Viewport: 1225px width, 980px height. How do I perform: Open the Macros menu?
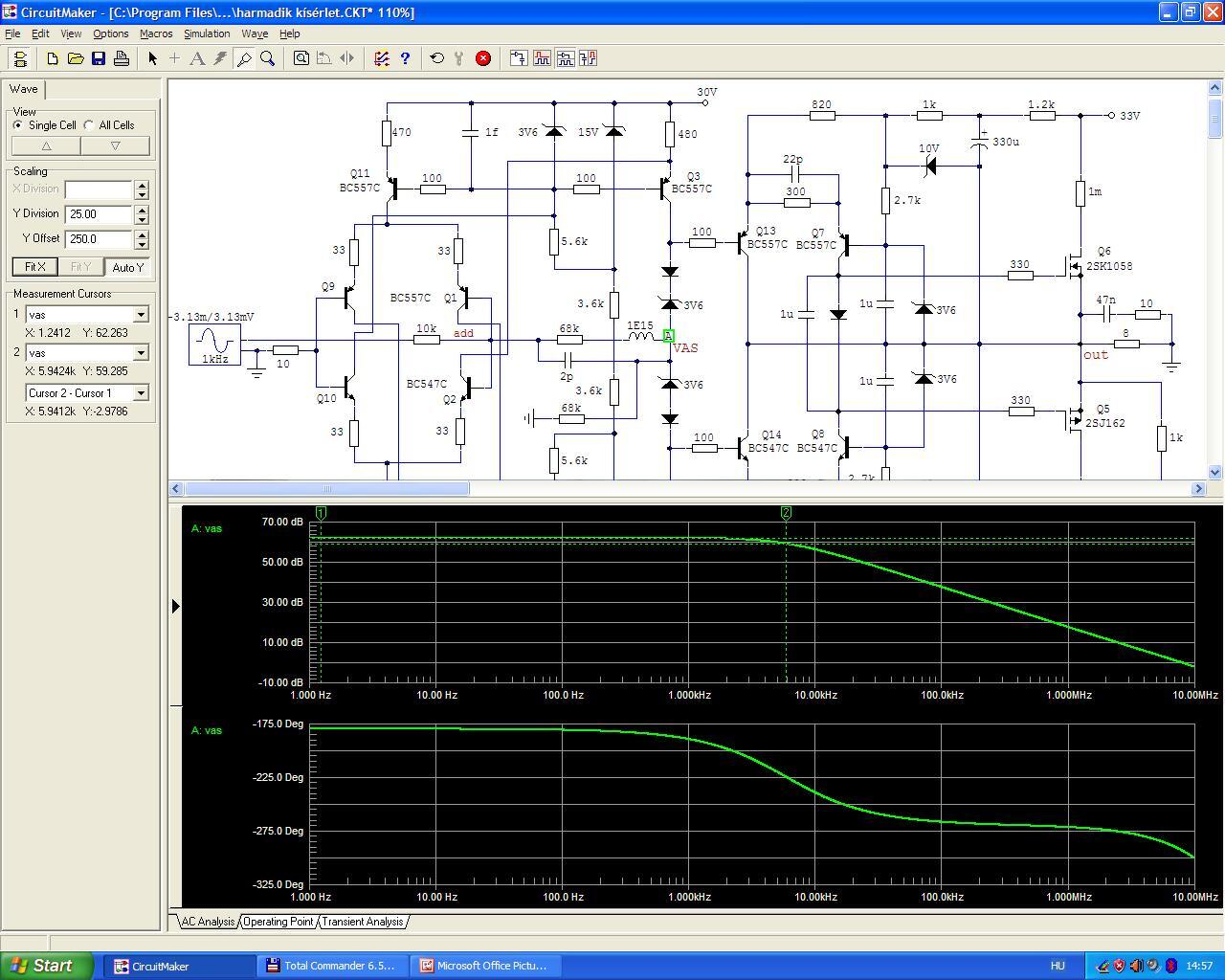pos(156,33)
